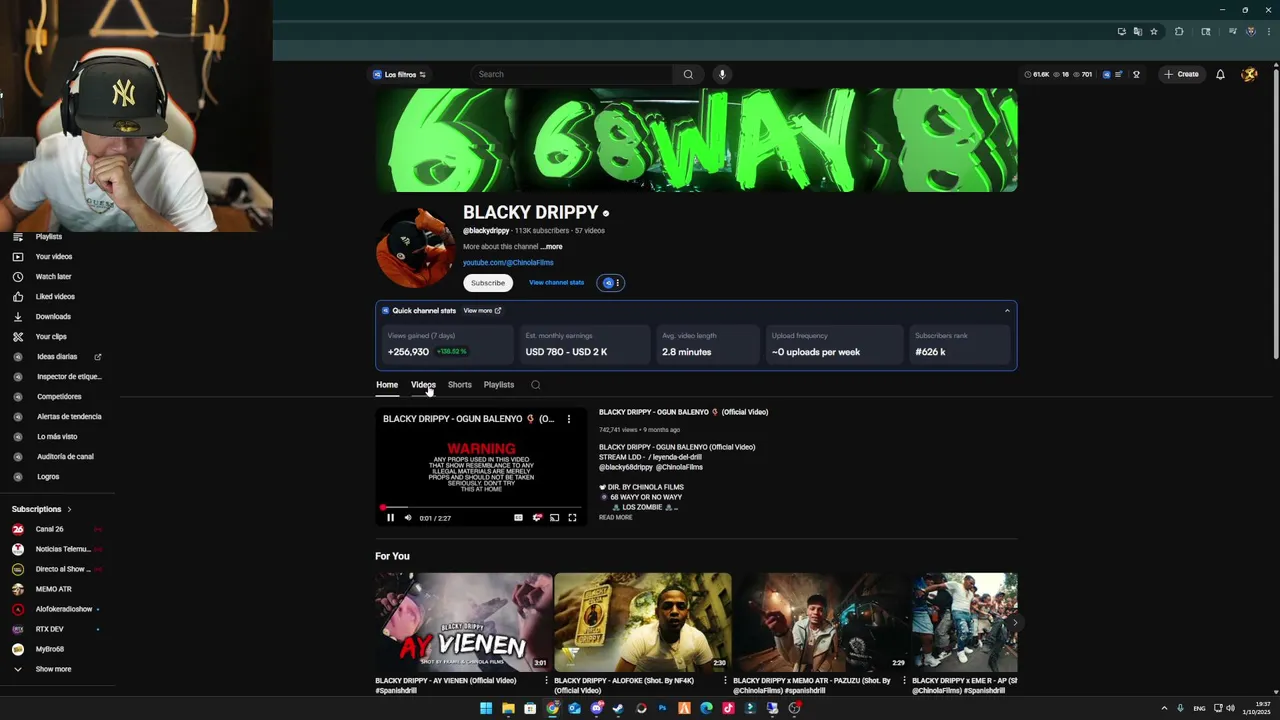The width and height of the screenshot is (1280, 720).
Task: Open AY VIENEN video thumbnail
Action: tap(464, 622)
